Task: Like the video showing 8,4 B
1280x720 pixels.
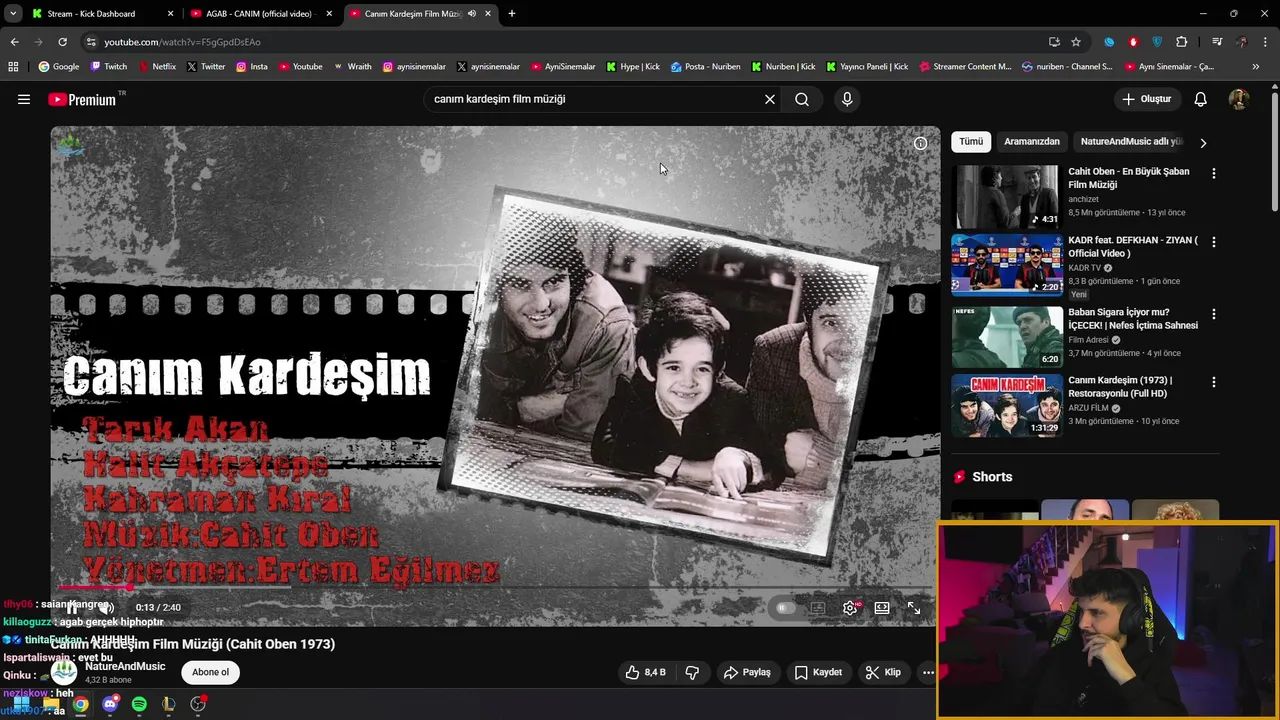Action: coord(645,672)
